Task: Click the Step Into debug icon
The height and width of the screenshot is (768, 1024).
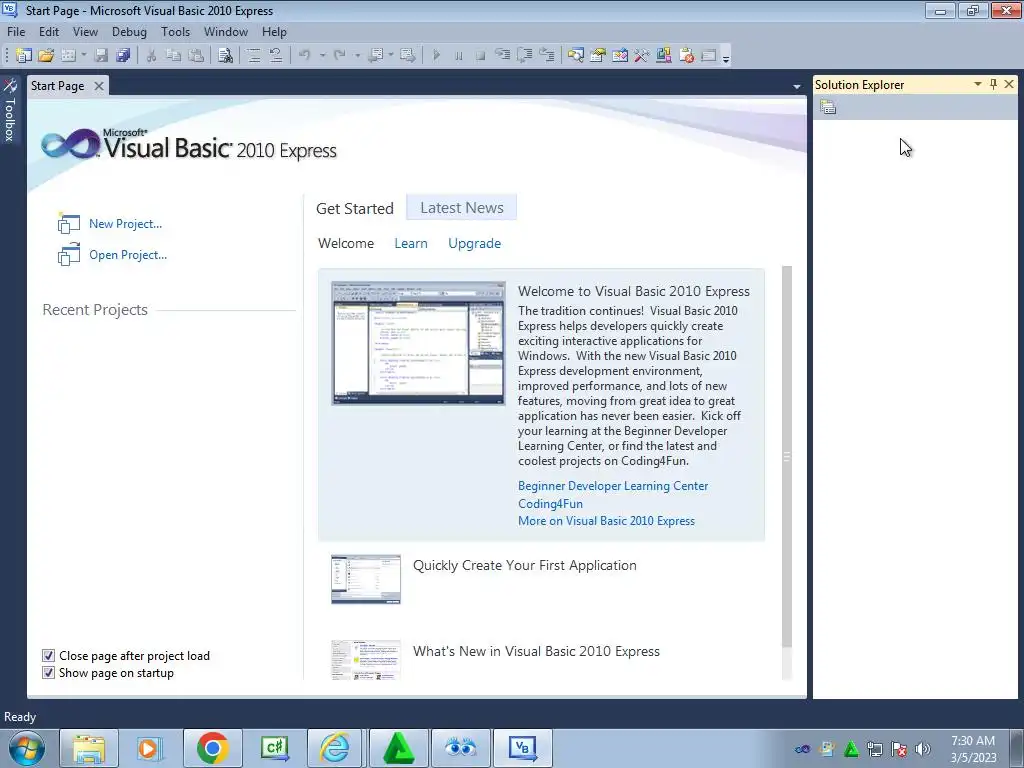Action: [x=502, y=56]
